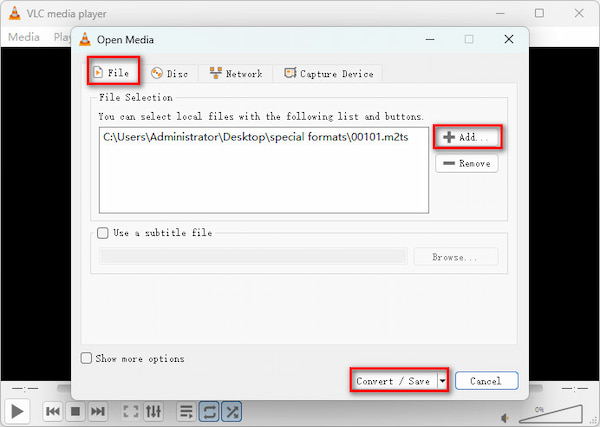Click the Previous media button
Viewport: 600px width, 427px height.
click(x=53, y=411)
